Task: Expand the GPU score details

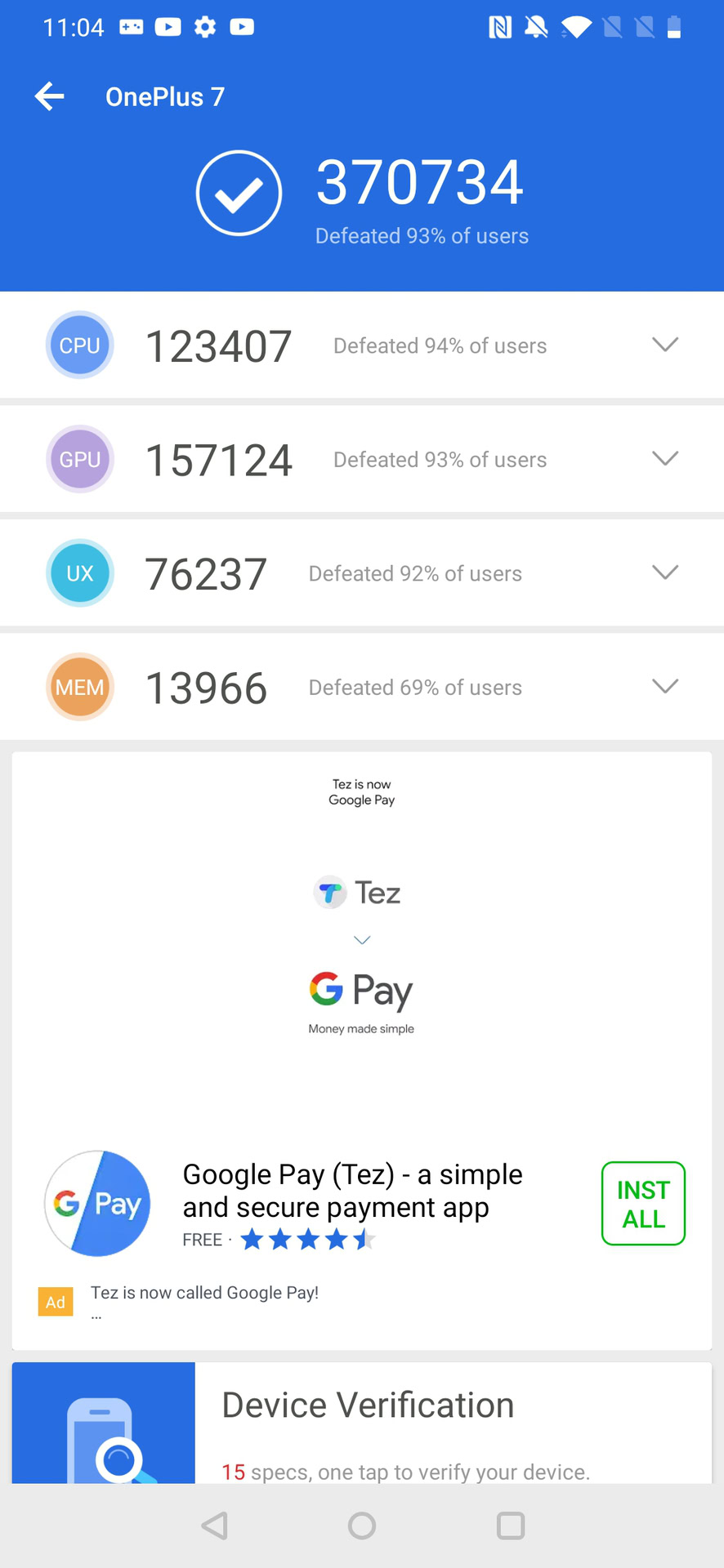Action: tap(665, 458)
